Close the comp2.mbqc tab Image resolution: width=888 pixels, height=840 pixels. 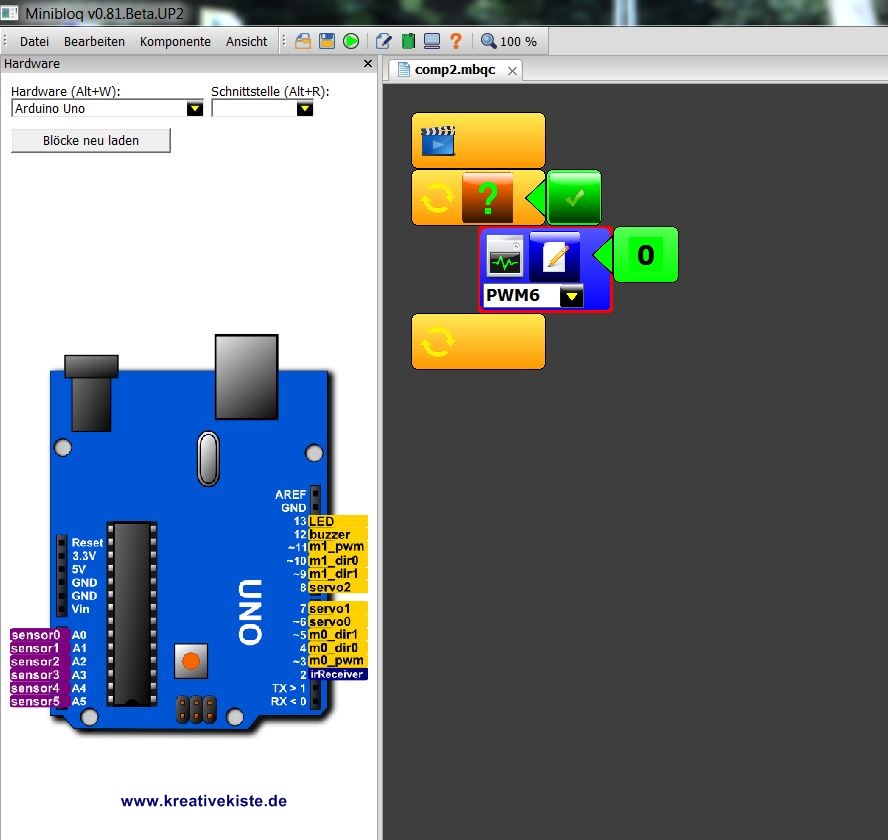tap(512, 70)
